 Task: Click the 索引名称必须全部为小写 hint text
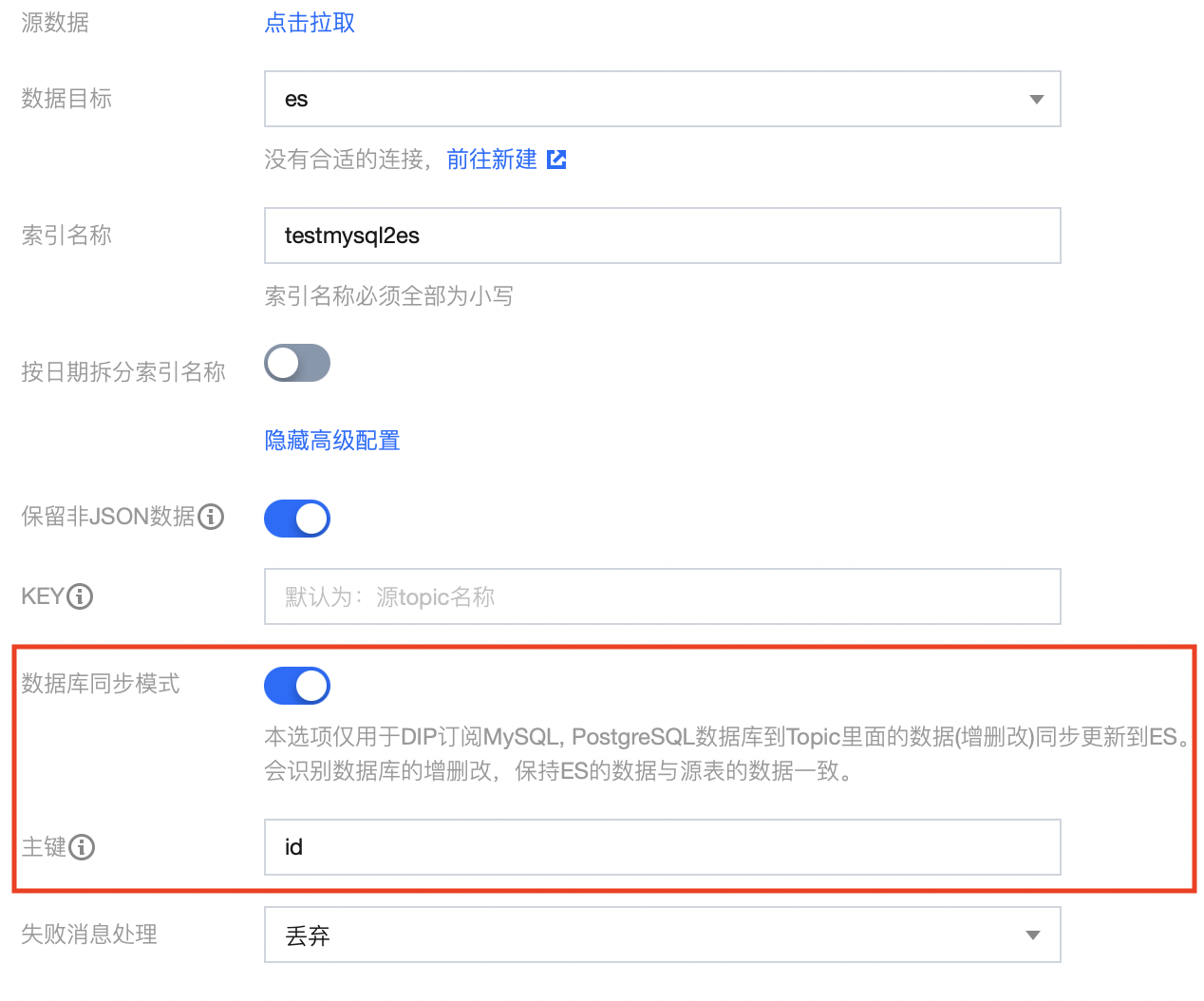click(x=389, y=296)
